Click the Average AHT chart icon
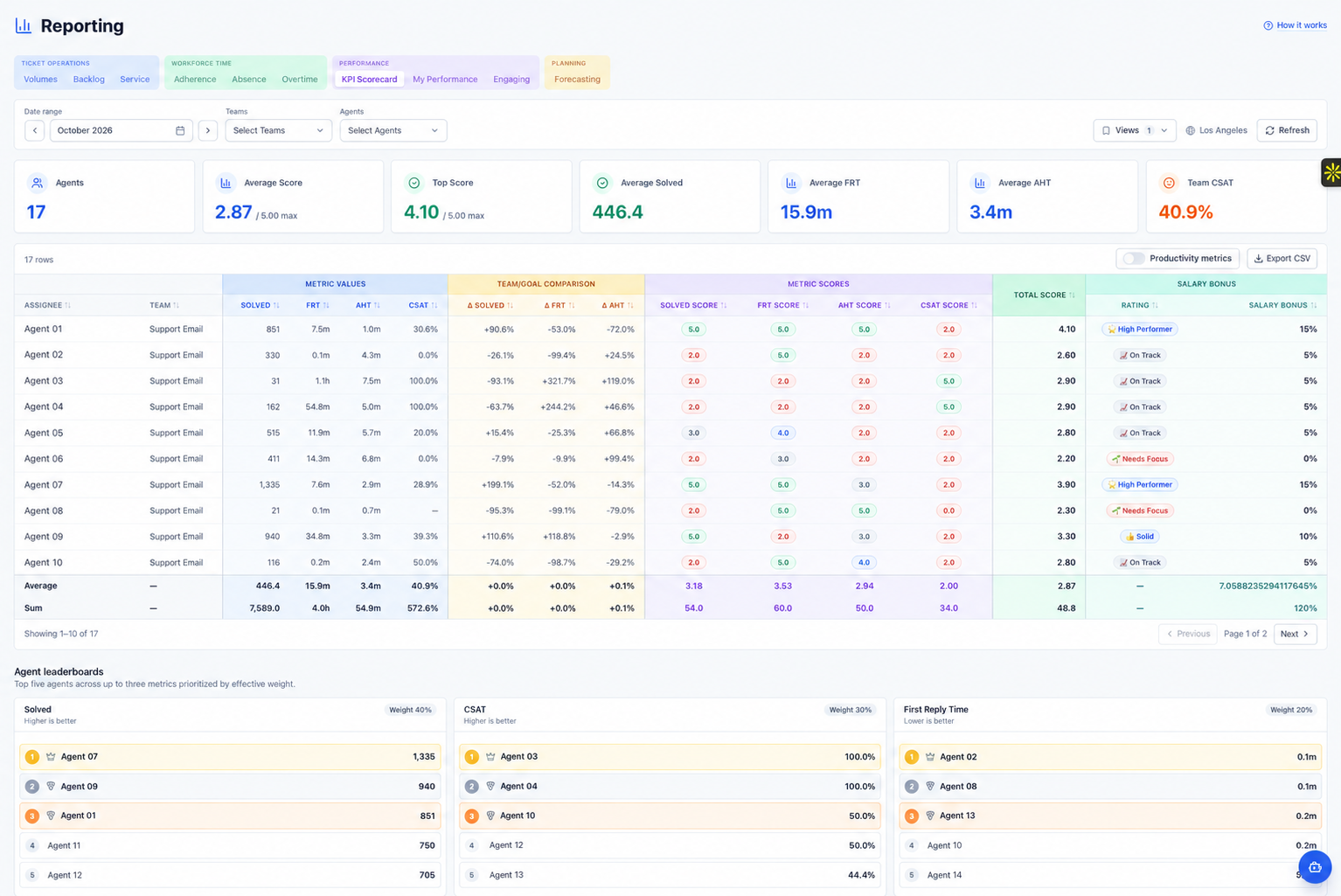Screen dimensions: 1341x896 click(980, 183)
